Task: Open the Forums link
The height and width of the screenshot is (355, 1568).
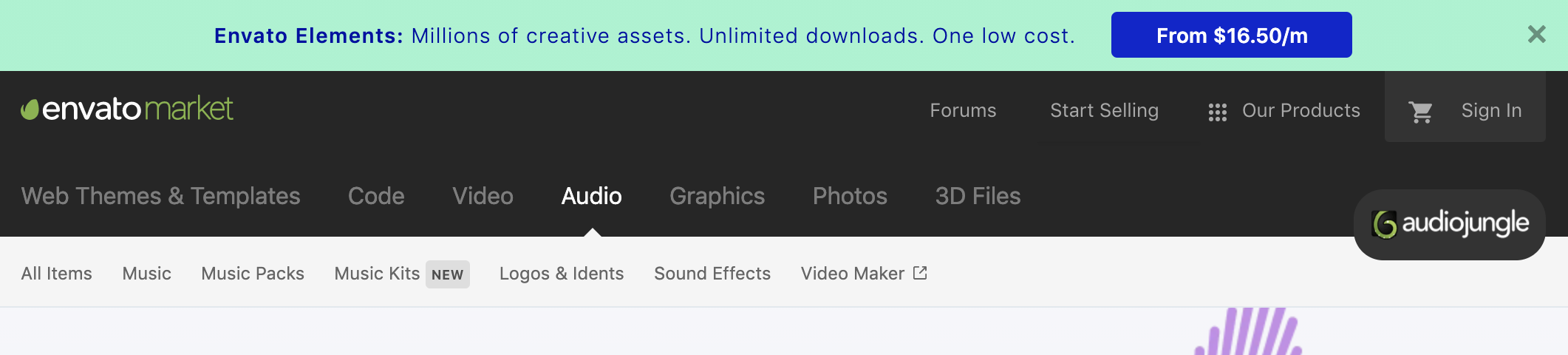Action: click(x=963, y=110)
